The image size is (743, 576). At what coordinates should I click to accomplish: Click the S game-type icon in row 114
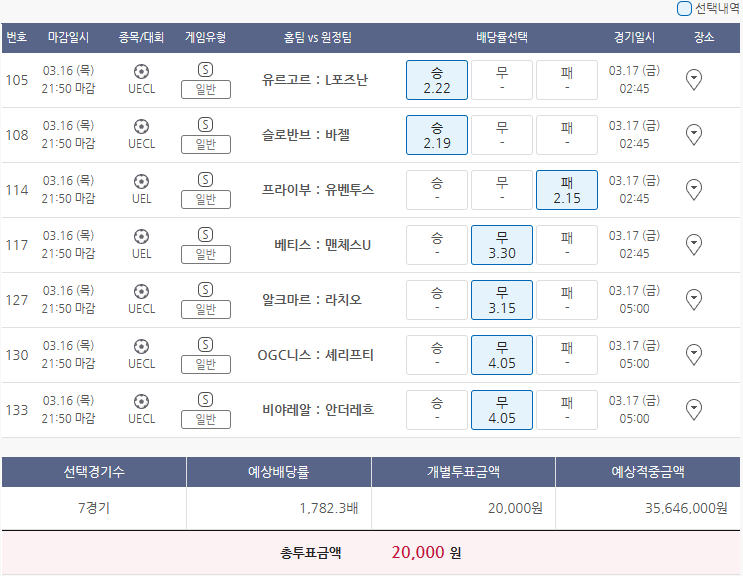pyautogui.click(x=205, y=180)
